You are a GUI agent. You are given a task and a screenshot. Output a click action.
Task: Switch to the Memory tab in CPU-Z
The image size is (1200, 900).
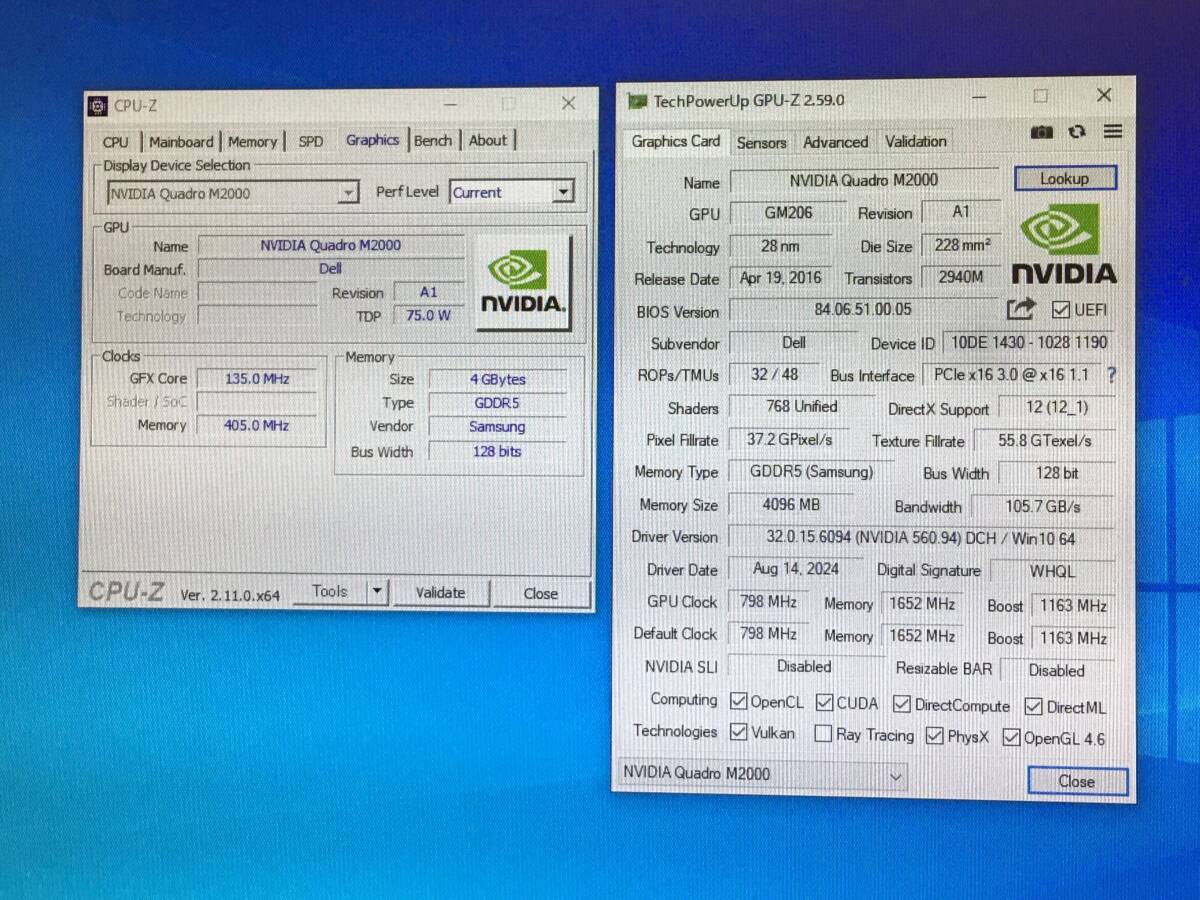[x=252, y=142]
